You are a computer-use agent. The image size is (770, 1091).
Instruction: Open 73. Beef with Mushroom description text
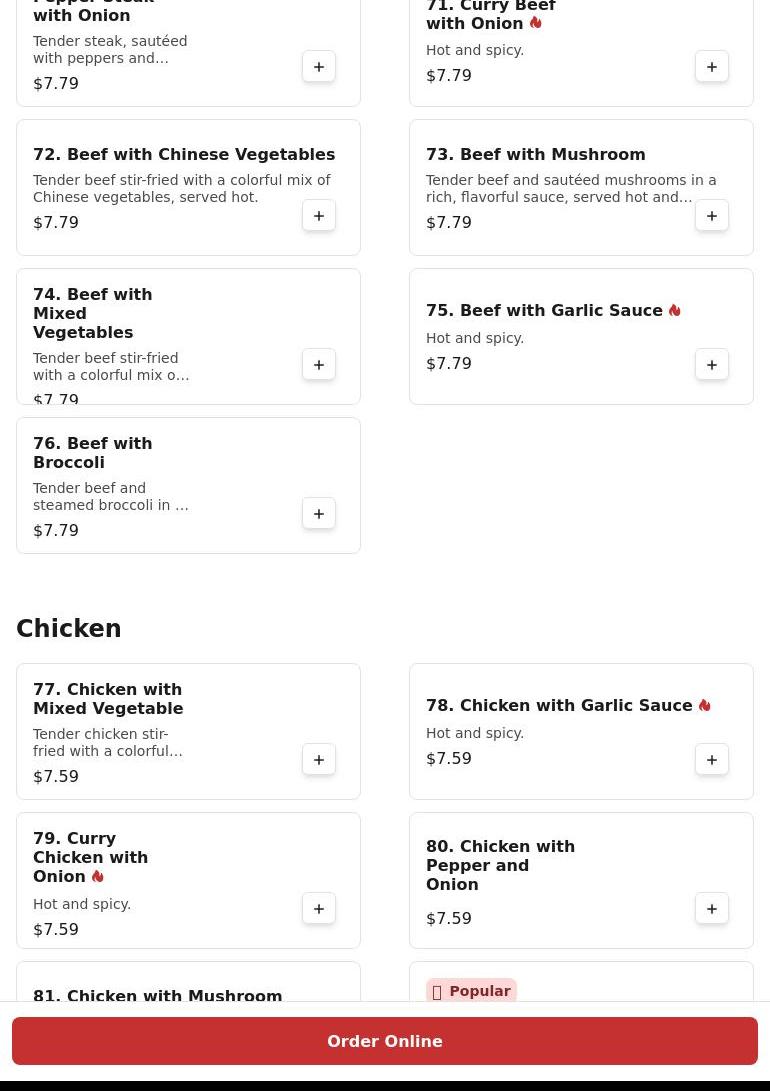click(x=570, y=189)
